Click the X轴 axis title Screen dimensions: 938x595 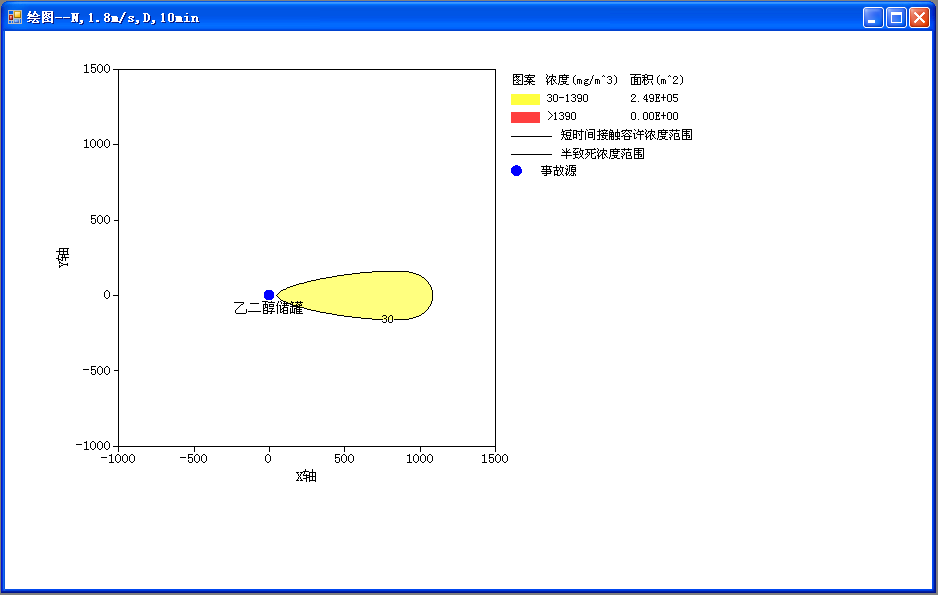[306, 476]
